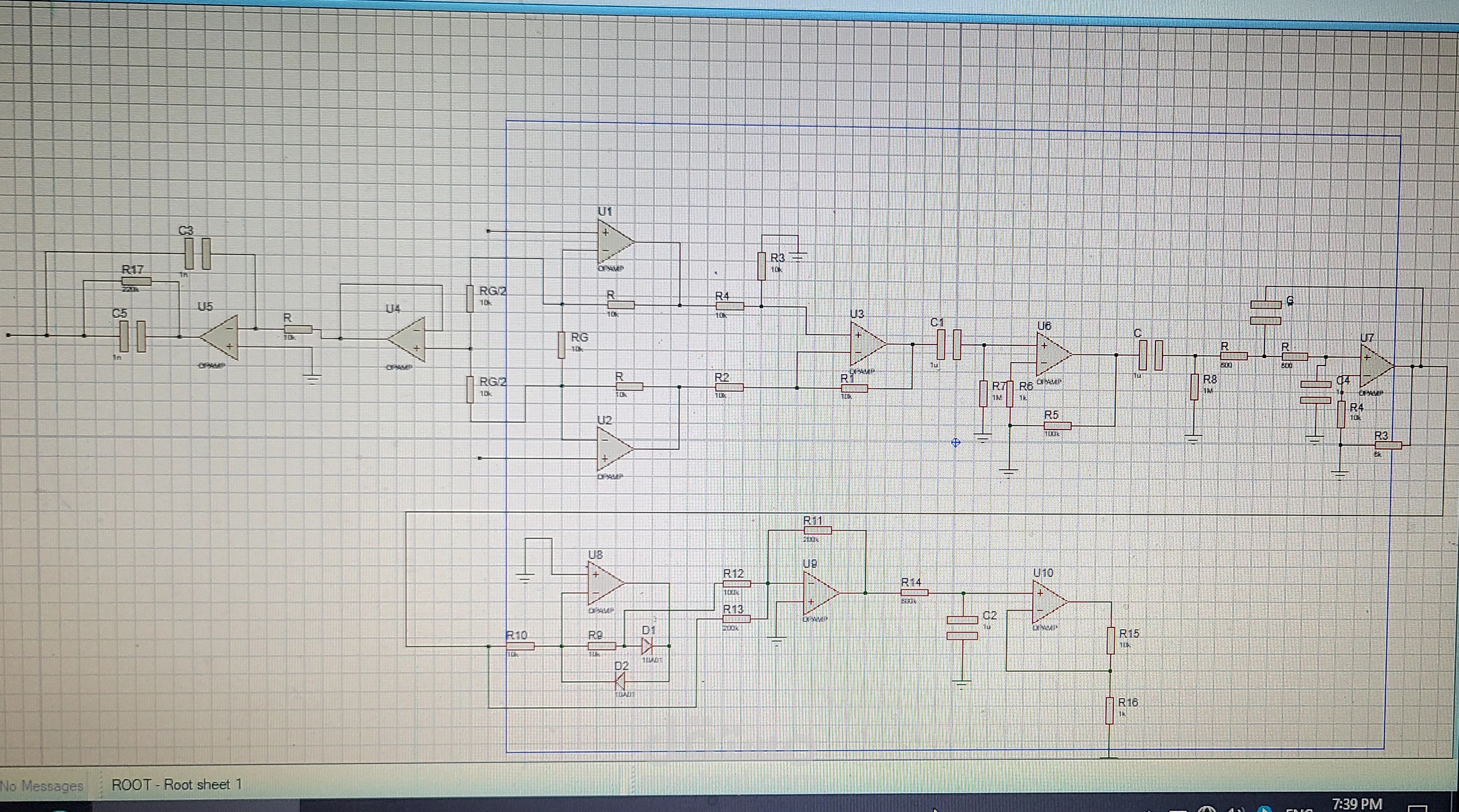Select diode D2 below R9

[621, 681]
